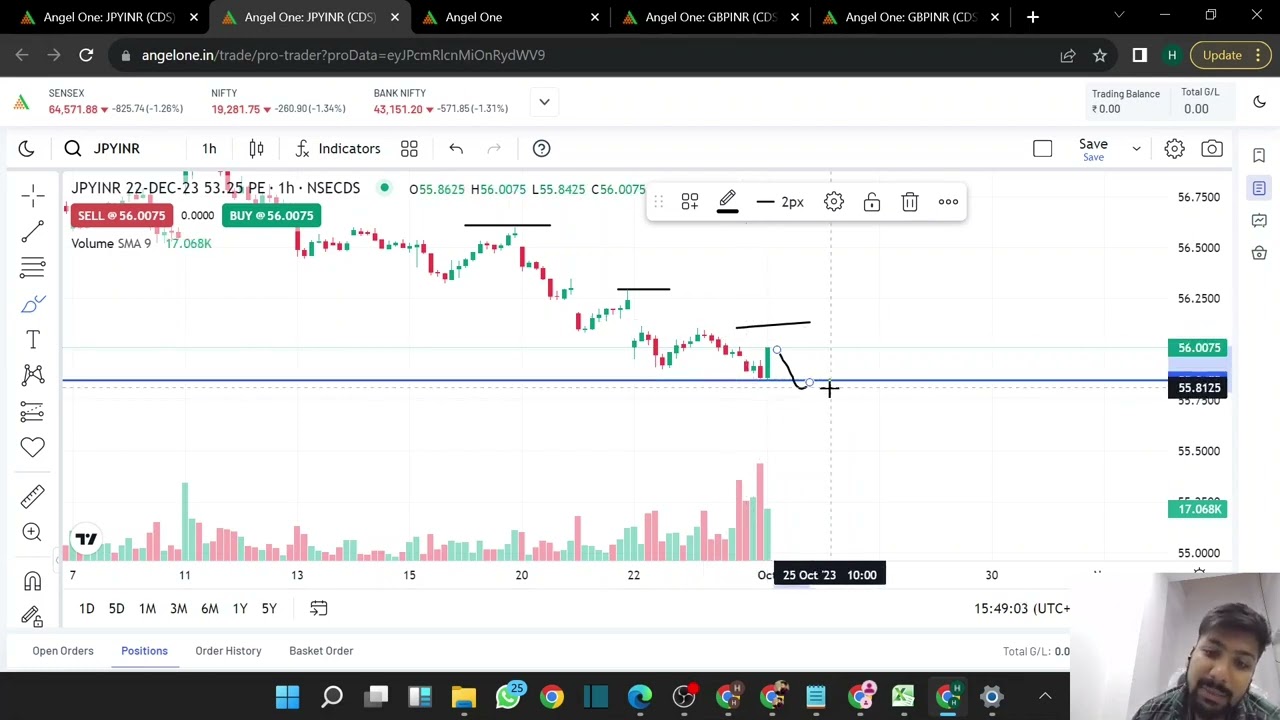Switch to the Positions tab
Viewport: 1280px width, 720px height.
click(x=144, y=651)
